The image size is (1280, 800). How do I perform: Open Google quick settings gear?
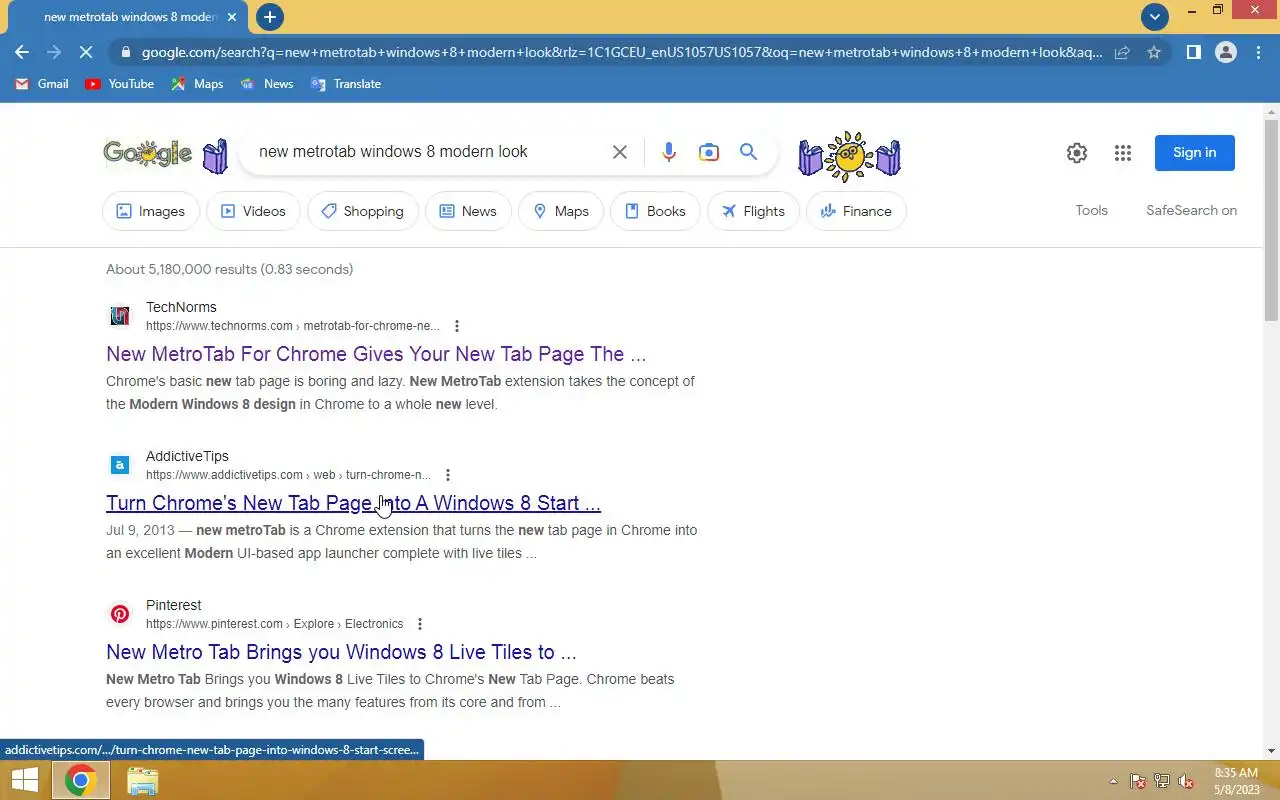pyautogui.click(x=1077, y=153)
